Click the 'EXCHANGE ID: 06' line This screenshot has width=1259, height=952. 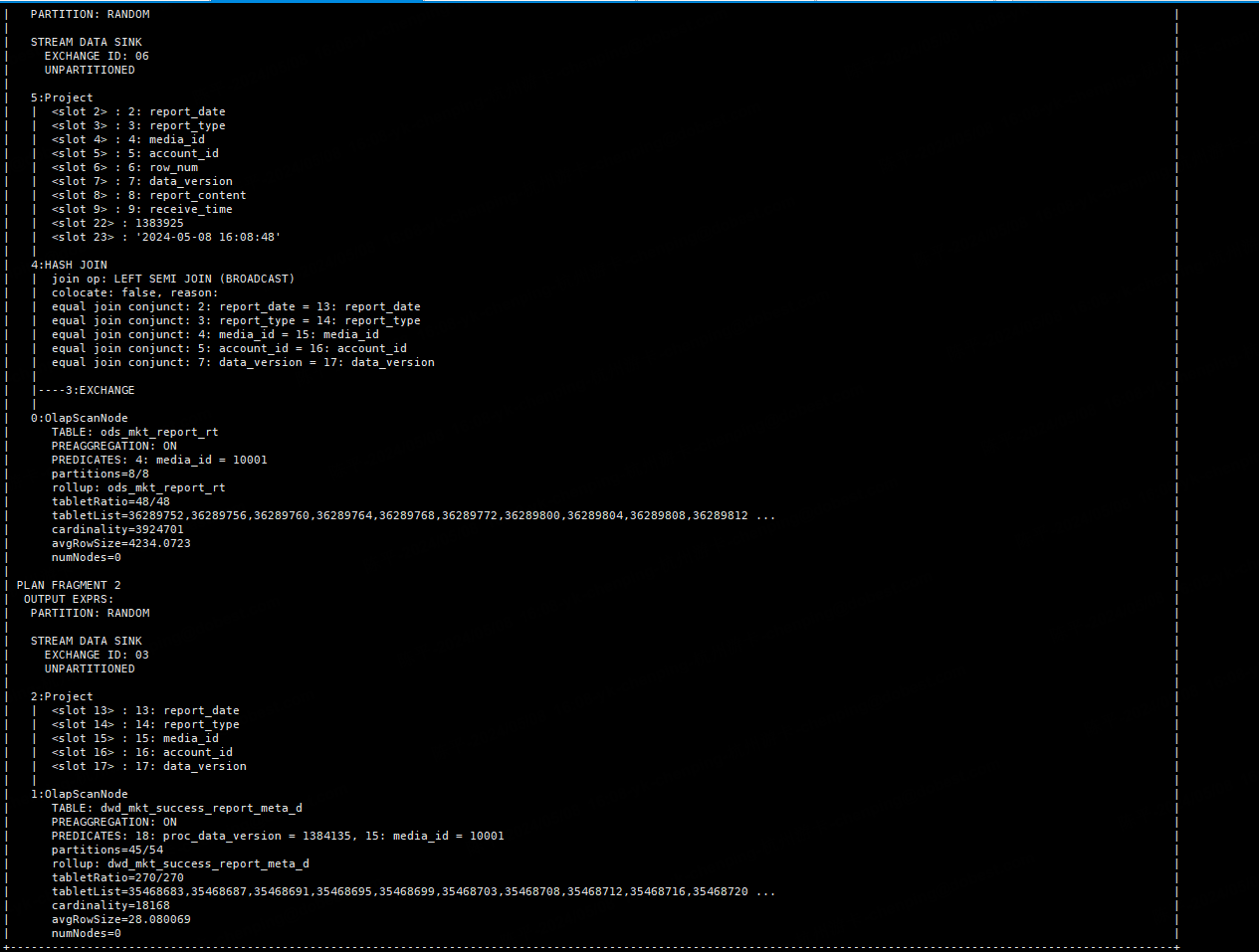97,56
